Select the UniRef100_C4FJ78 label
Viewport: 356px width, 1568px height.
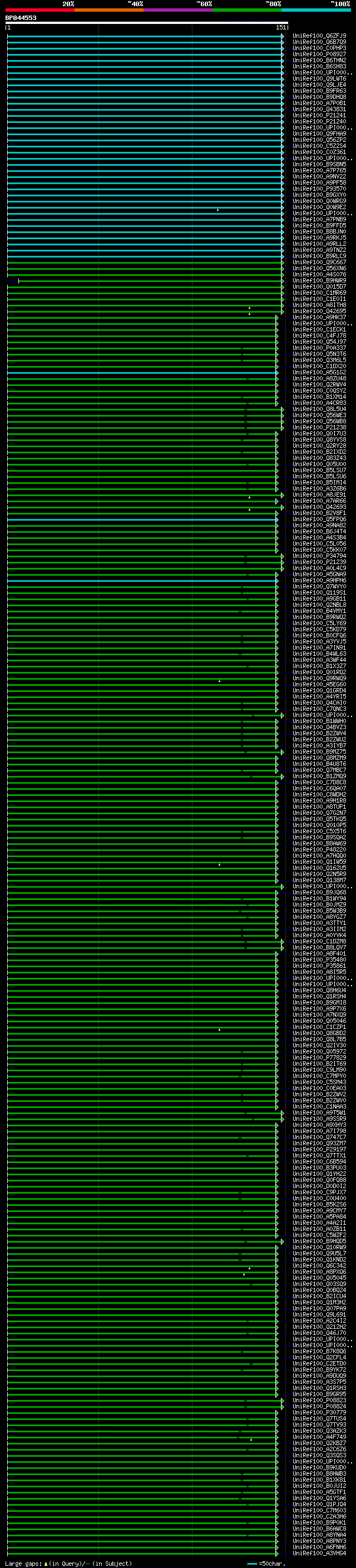click(319, 336)
